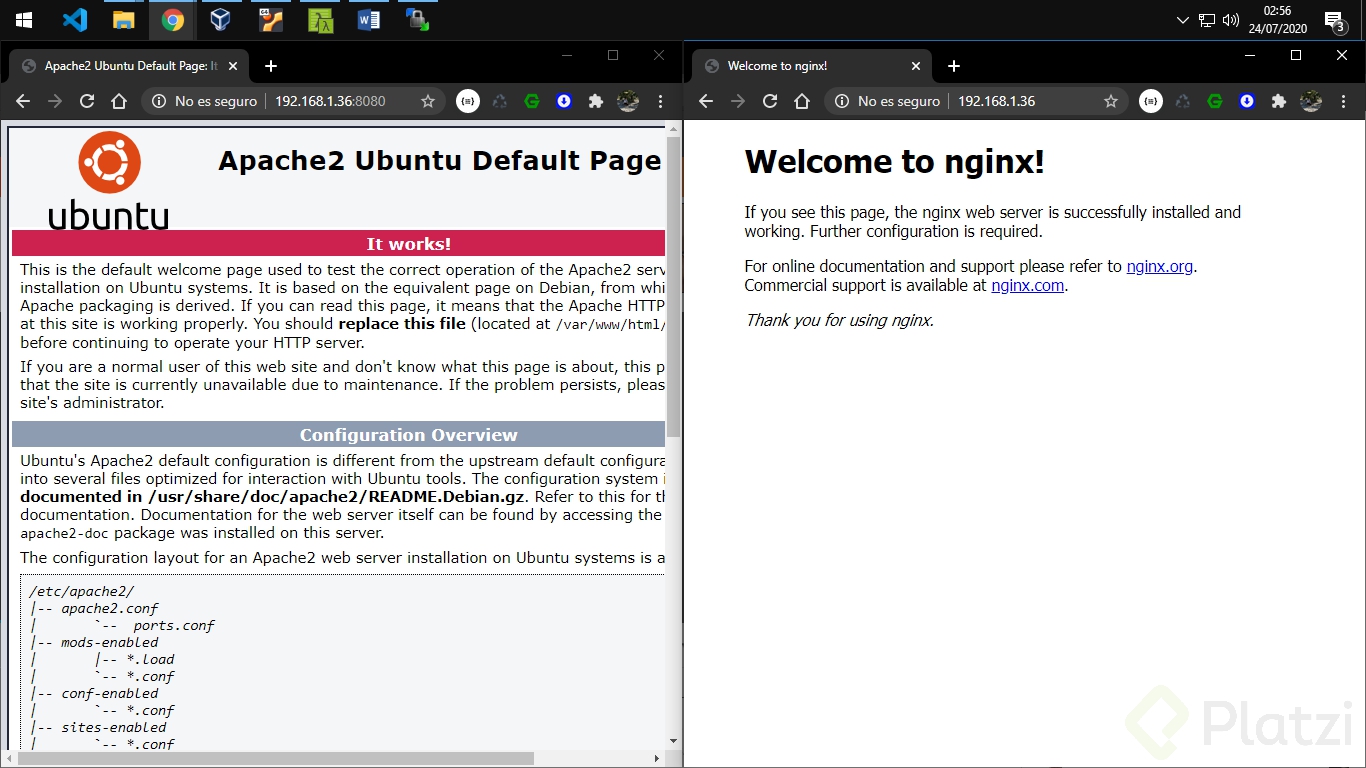Viewport: 1366px width, 768px height.
Task: Click the home icon in the nginx window
Action: (x=802, y=101)
